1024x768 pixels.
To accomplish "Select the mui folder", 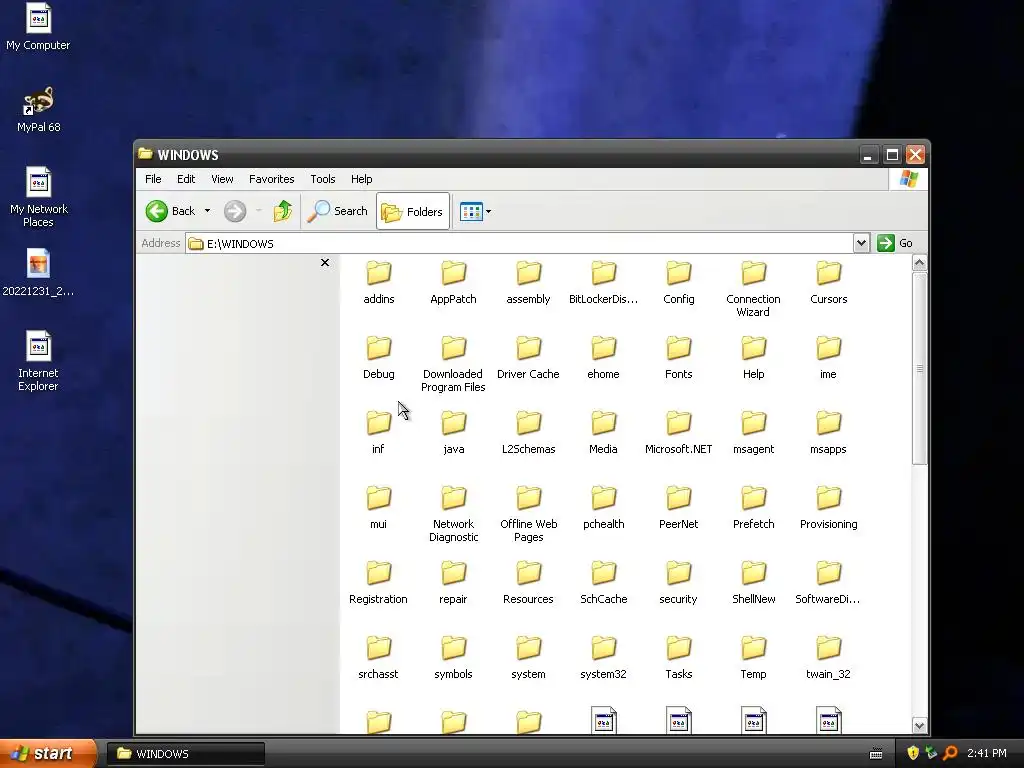I will [379, 508].
